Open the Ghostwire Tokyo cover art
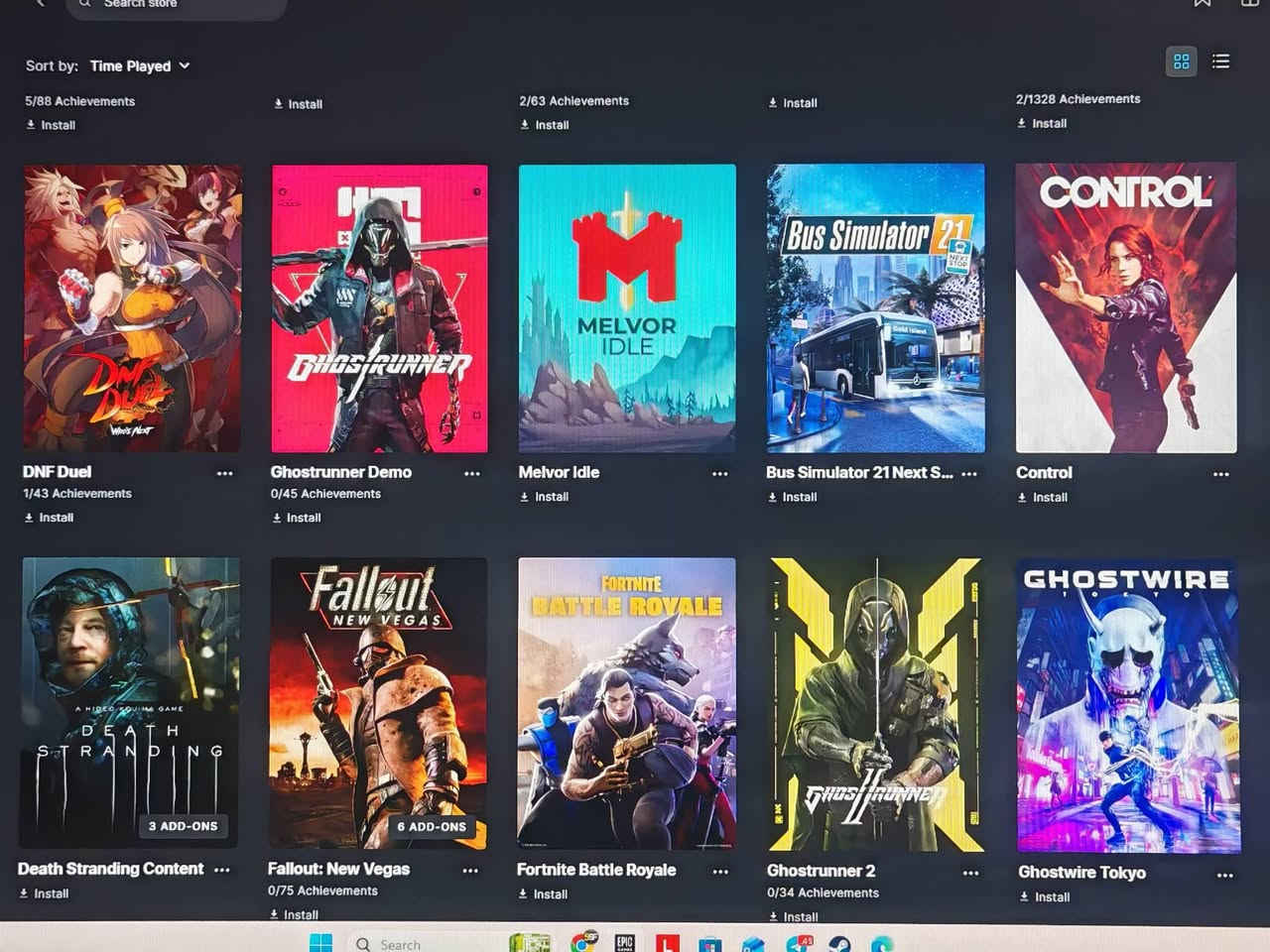This screenshot has width=1270, height=952. pos(1128,706)
